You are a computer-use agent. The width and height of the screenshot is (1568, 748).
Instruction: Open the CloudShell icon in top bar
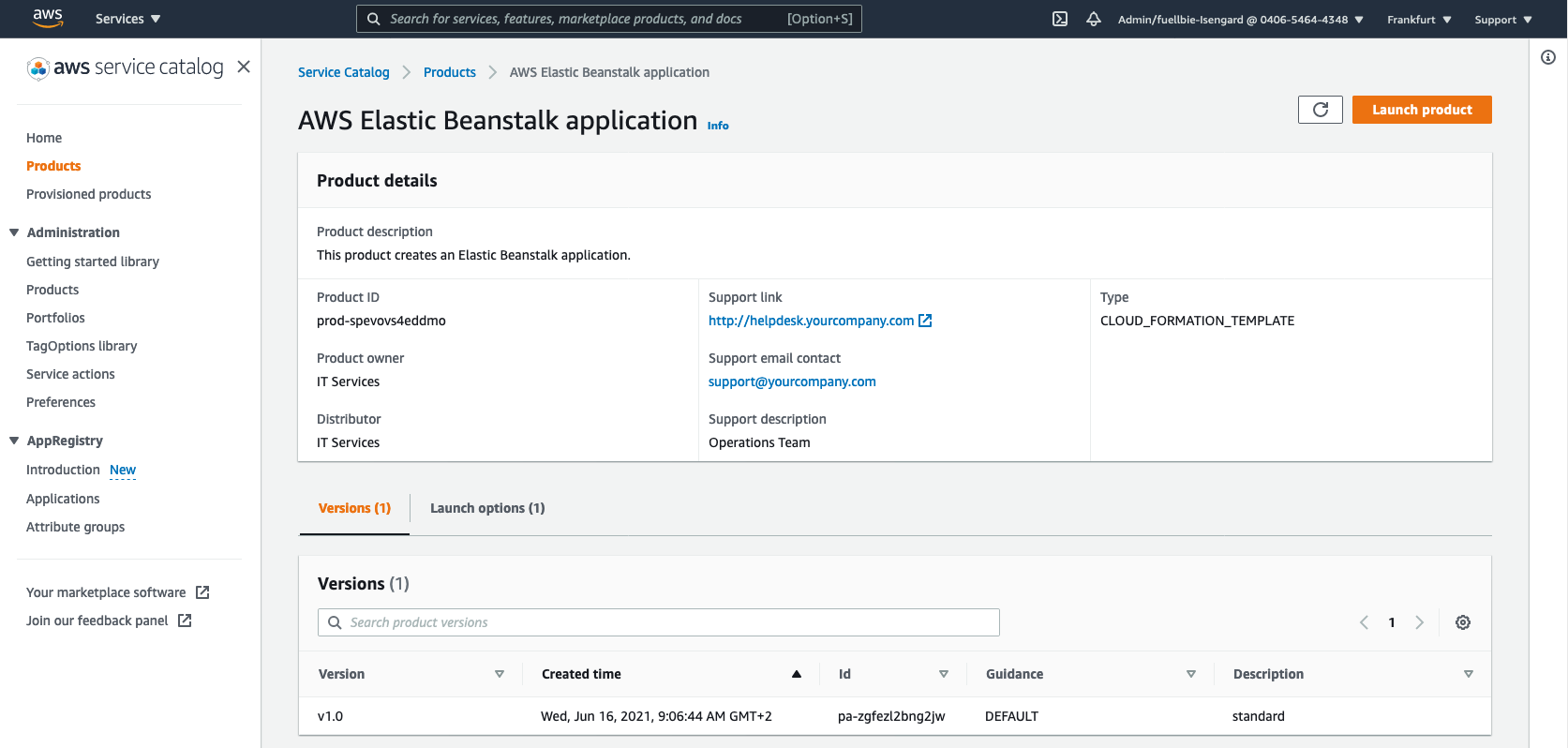click(1060, 19)
